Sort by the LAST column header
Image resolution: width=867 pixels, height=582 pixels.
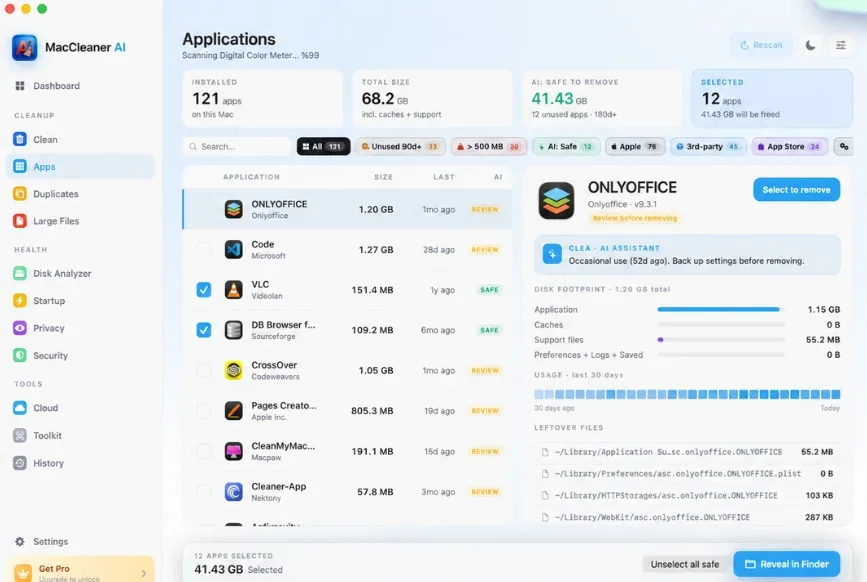click(x=443, y=177)
